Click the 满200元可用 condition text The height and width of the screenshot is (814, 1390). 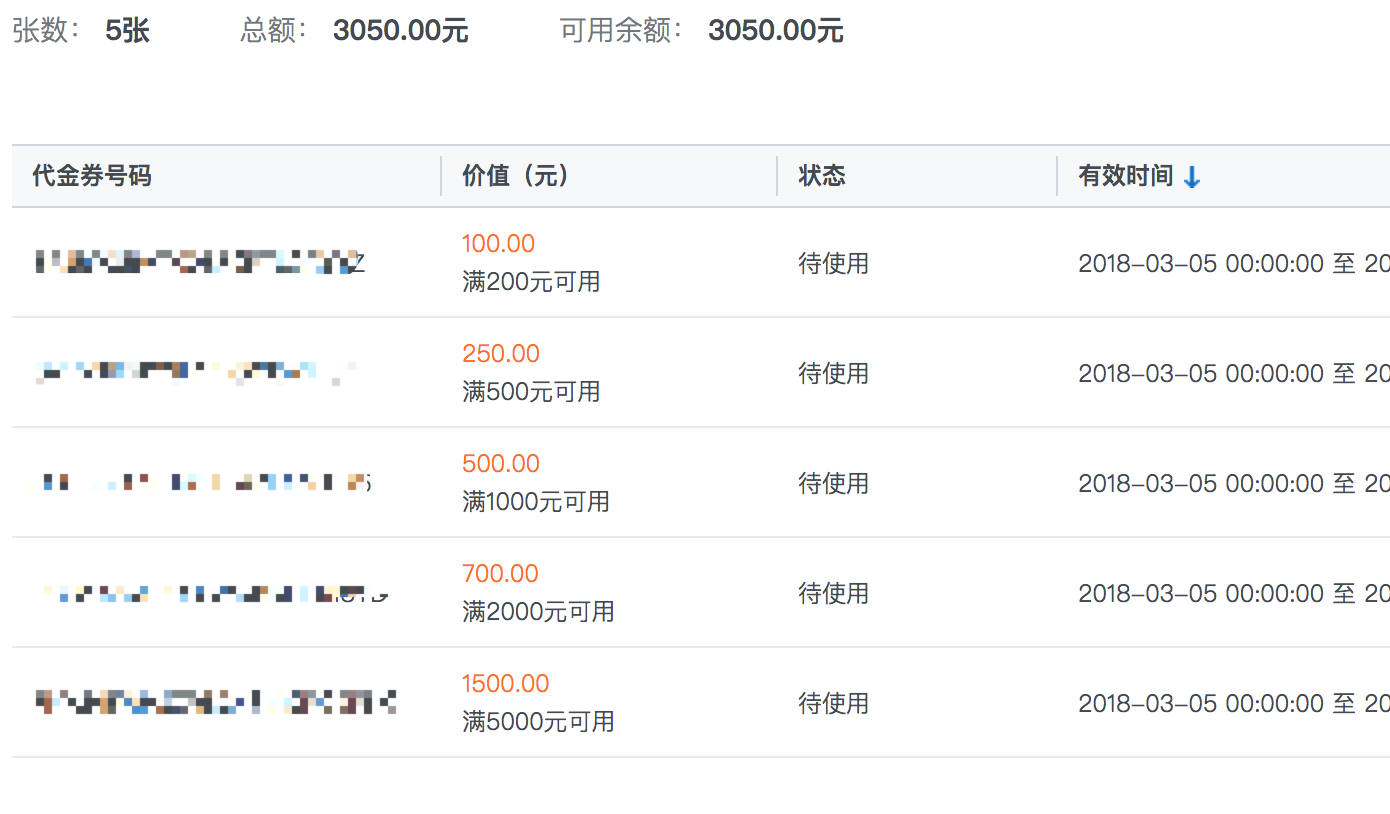point(531,282)
